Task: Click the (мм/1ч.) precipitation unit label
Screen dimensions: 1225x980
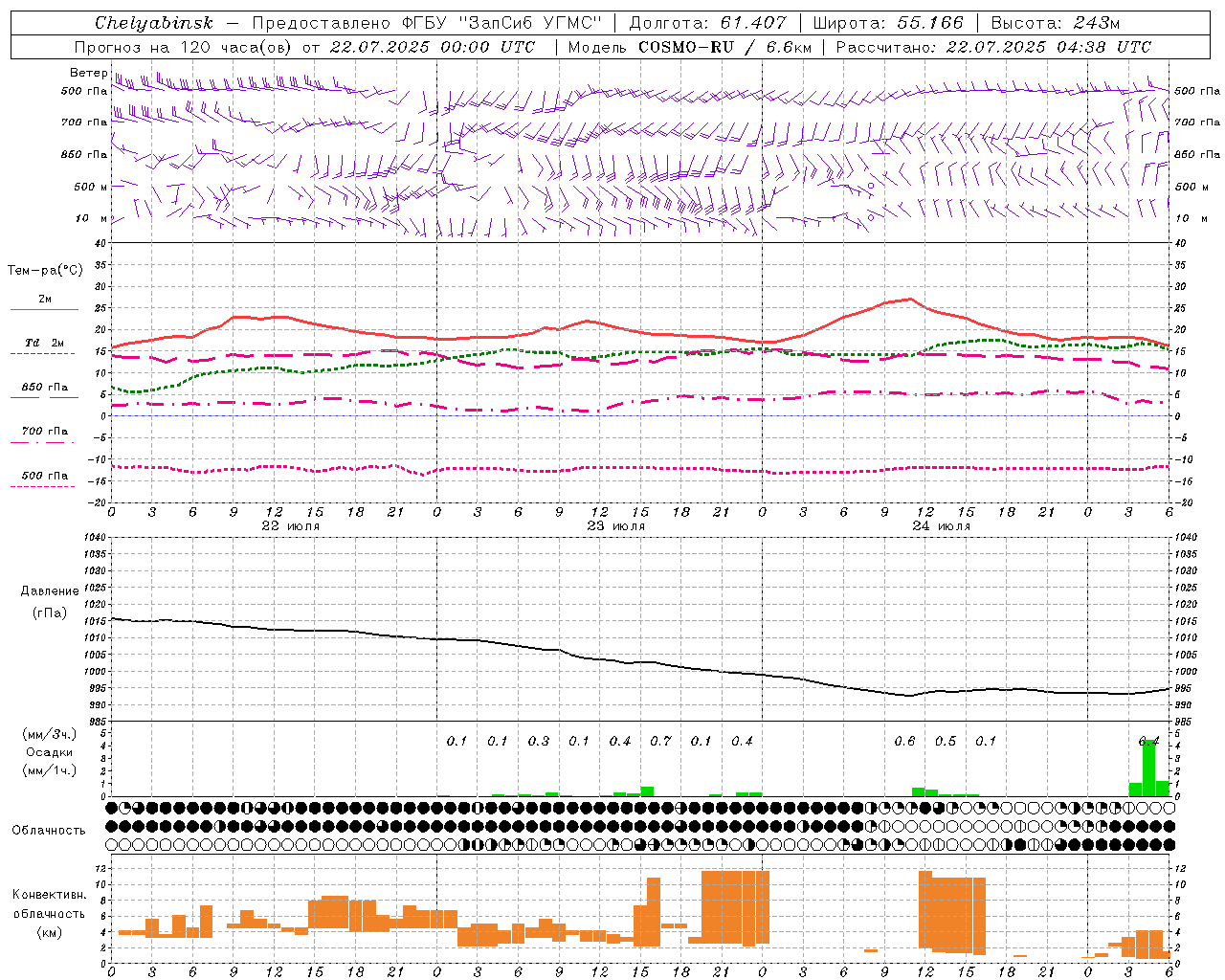Action: (x=50, y=770)
